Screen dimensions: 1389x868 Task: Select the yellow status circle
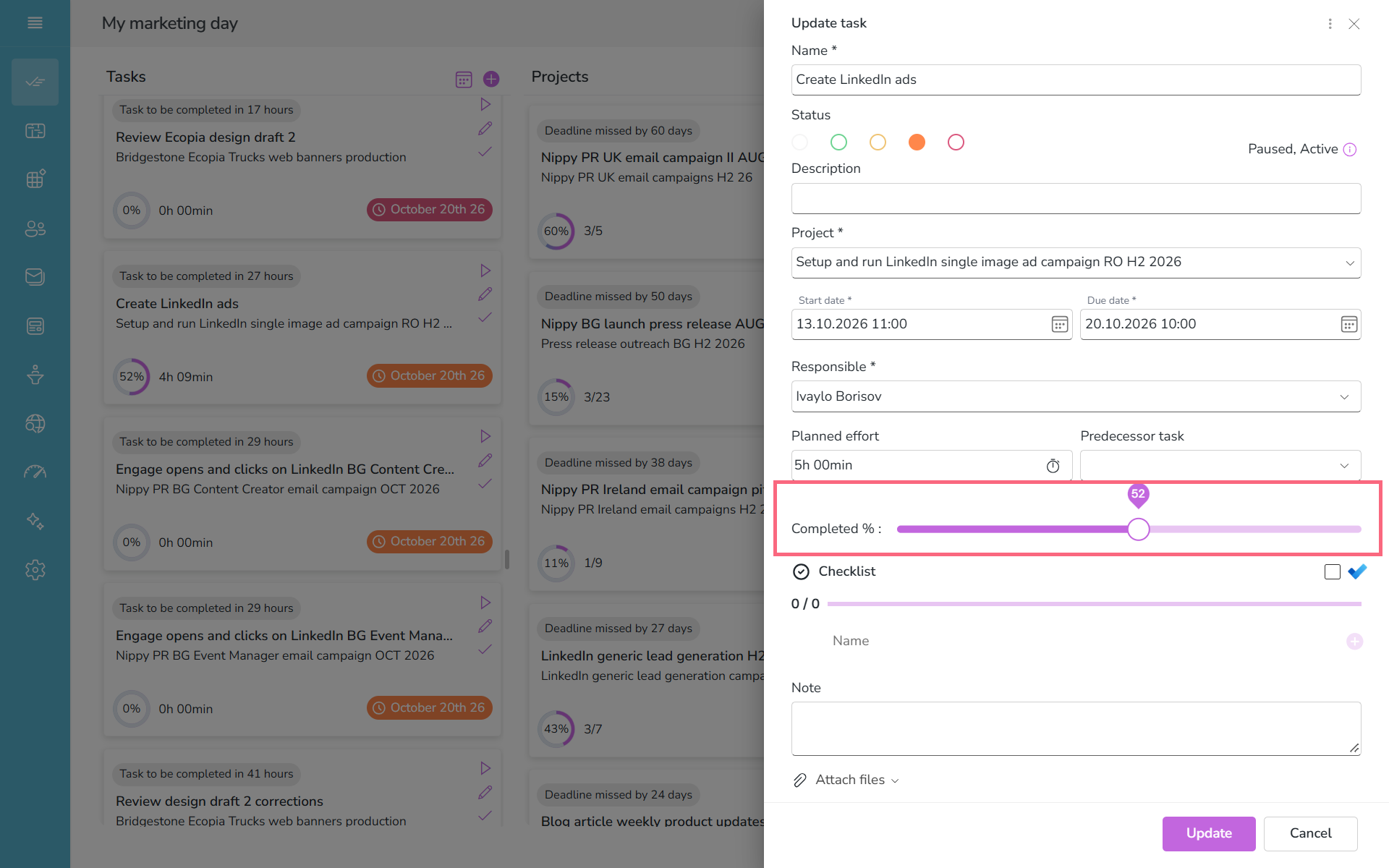click(x=878, y=142)
